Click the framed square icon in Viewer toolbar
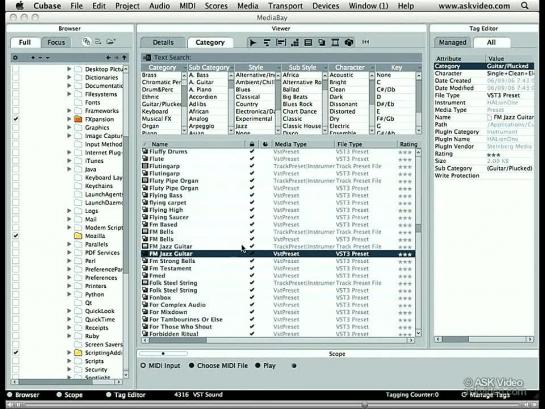 click(335, 42)
